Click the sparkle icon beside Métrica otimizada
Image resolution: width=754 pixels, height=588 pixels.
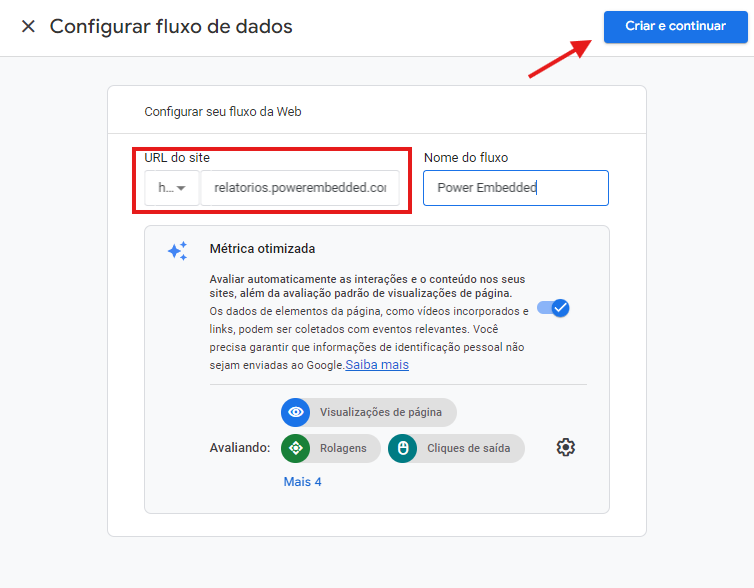(x=177, y=251)
